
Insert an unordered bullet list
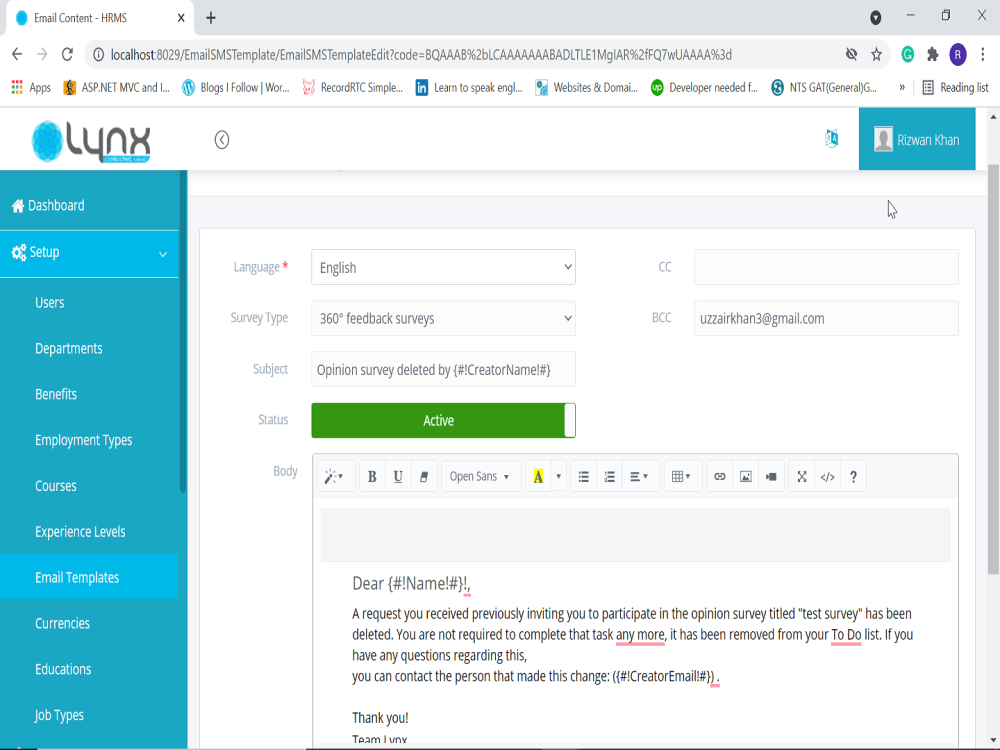584,476
